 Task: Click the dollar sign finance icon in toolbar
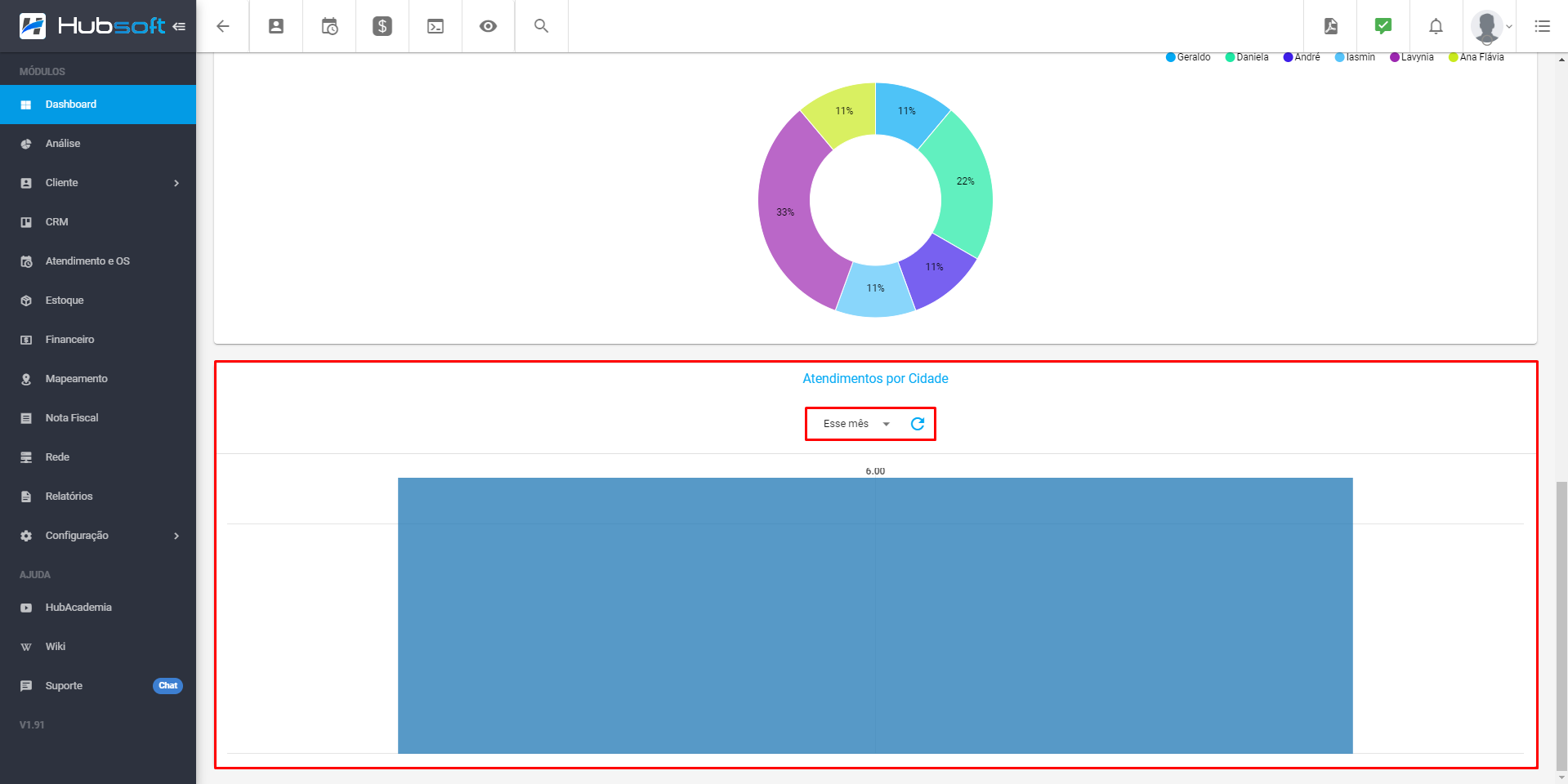[x=382, y=25]
